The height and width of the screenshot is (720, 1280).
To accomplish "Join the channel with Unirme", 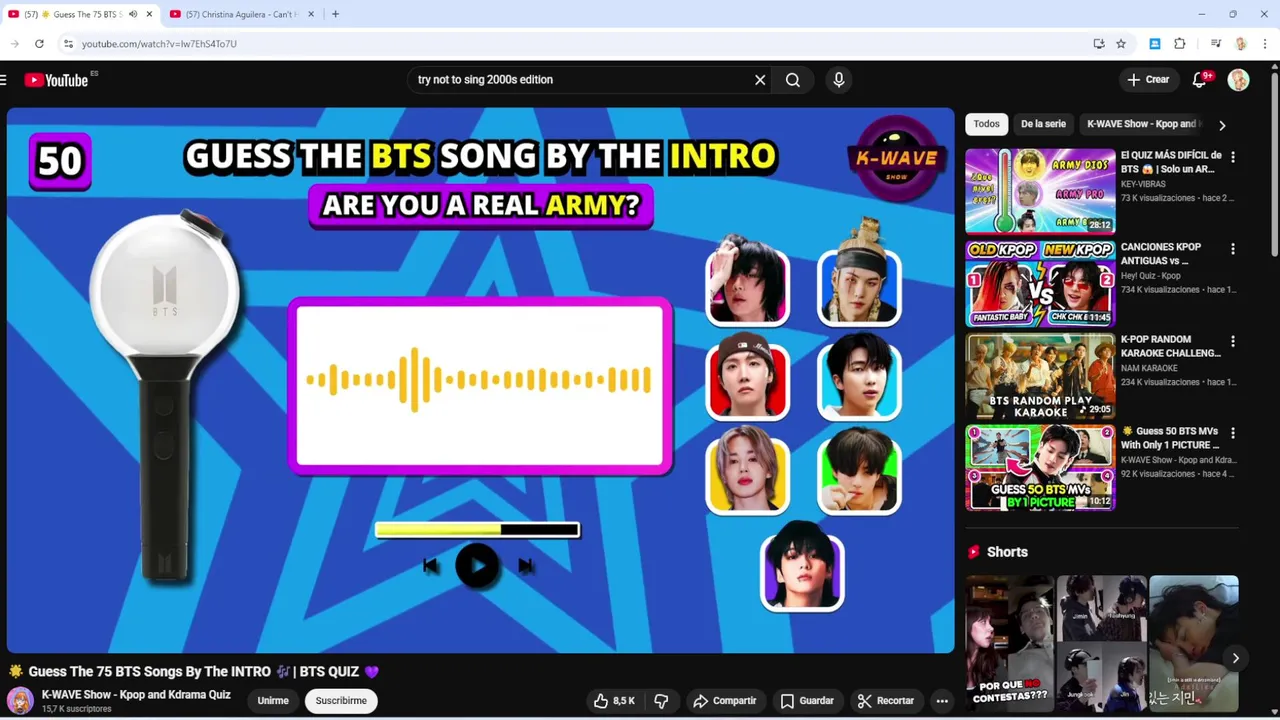I will tap(273, 701).
